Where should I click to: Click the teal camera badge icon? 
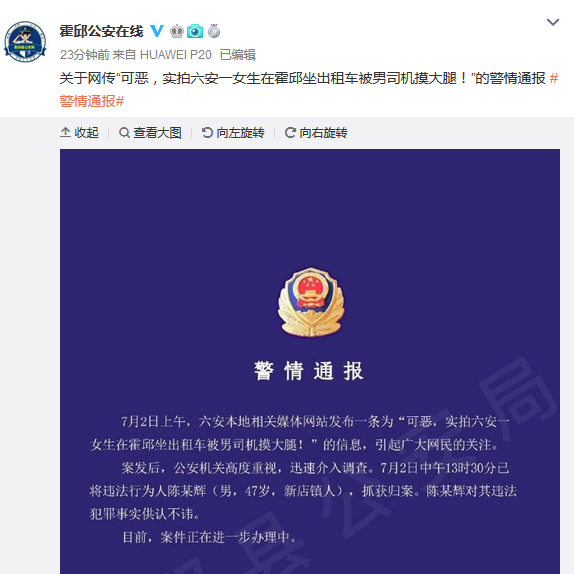[x=195, y=31]
